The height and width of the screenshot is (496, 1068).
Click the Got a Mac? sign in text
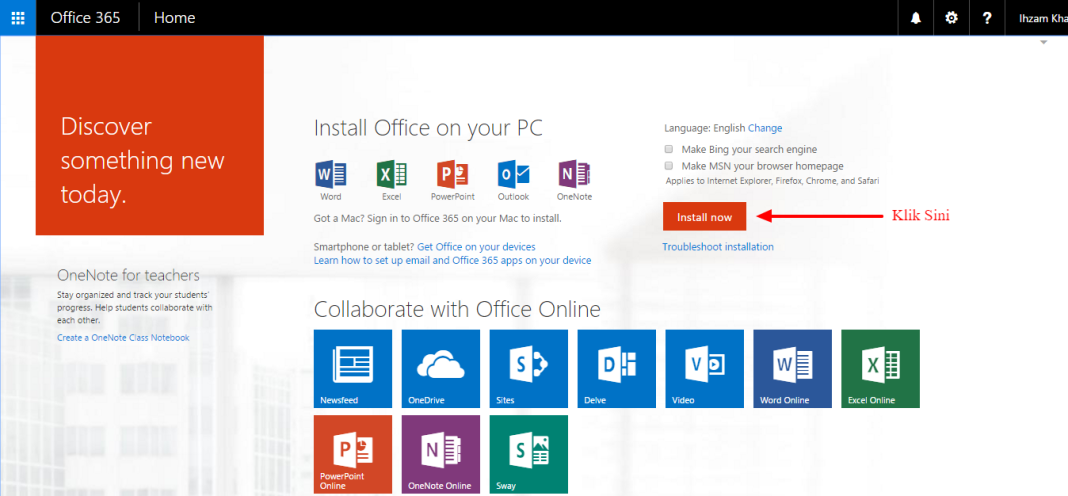437,219
